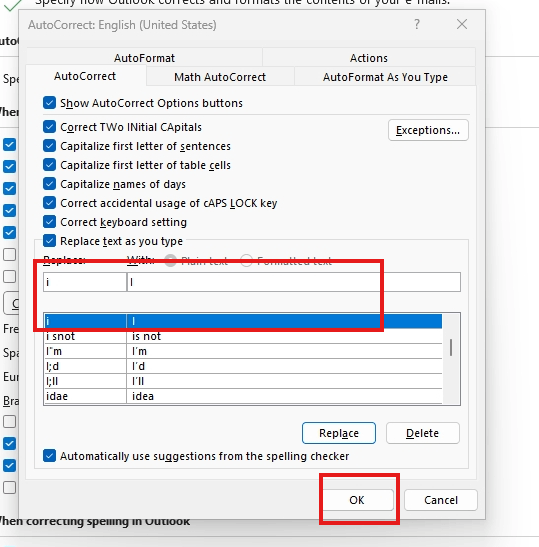The width and height of the screenshot is (539, 547).
Task: Switch to the Actions tab
Action: 368,58
